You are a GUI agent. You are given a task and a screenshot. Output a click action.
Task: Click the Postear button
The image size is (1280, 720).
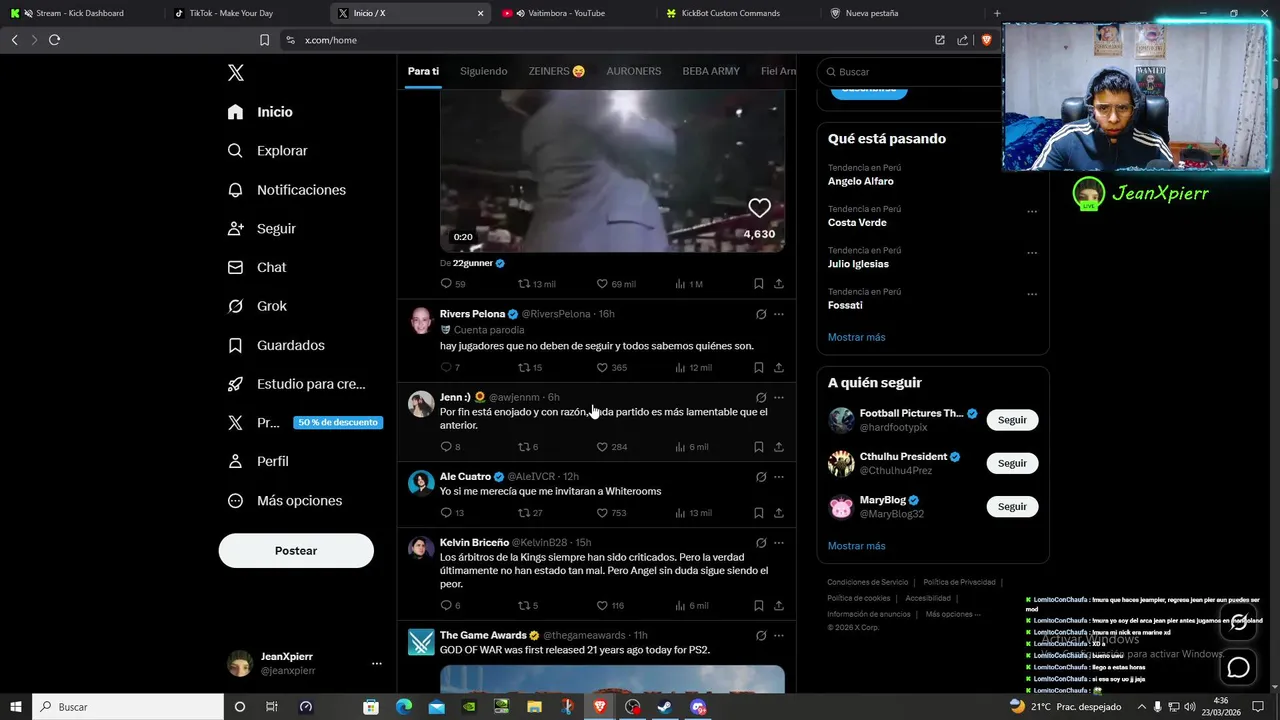296,551
